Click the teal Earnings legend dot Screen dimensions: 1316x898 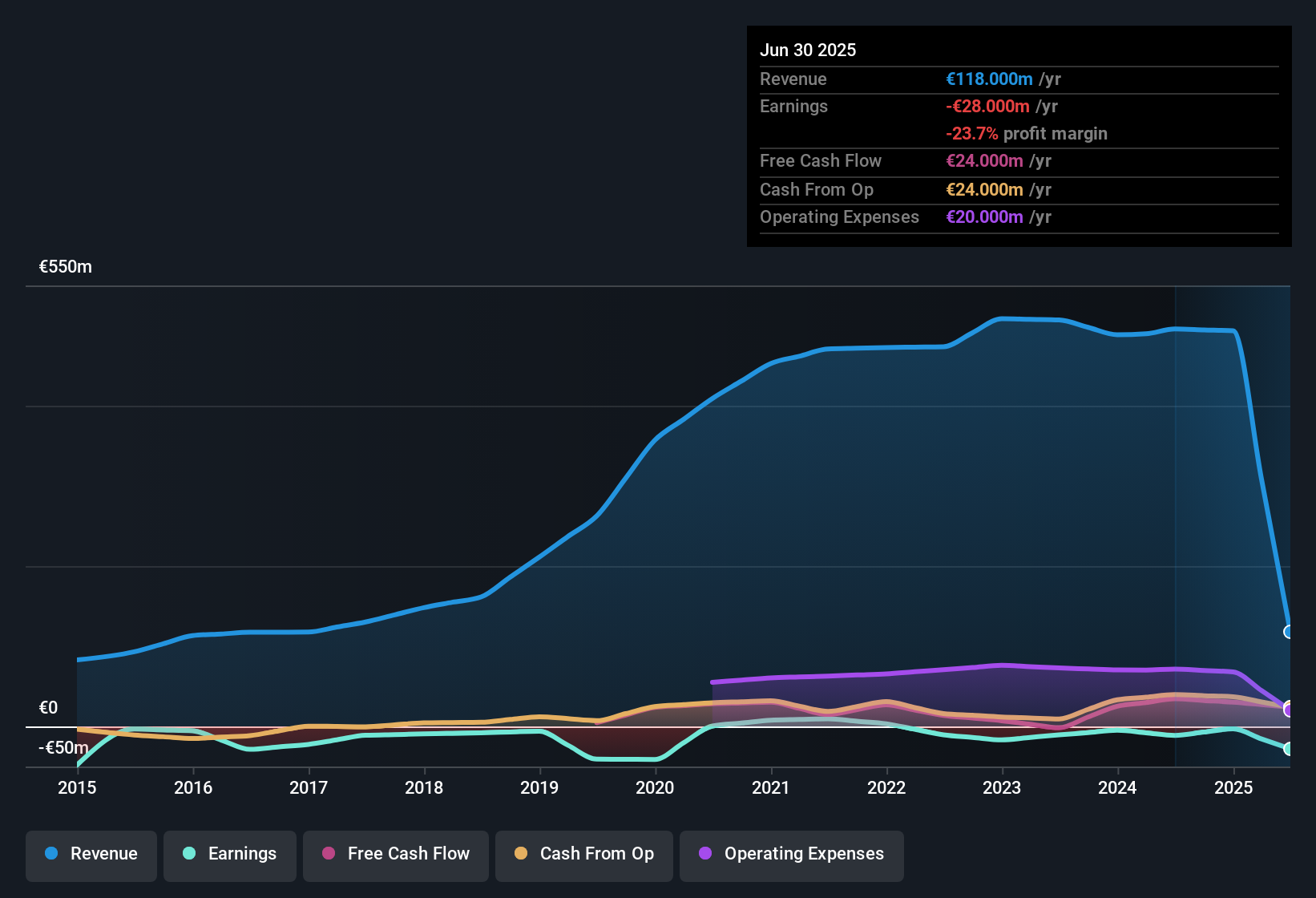click(x=189, y=854)
